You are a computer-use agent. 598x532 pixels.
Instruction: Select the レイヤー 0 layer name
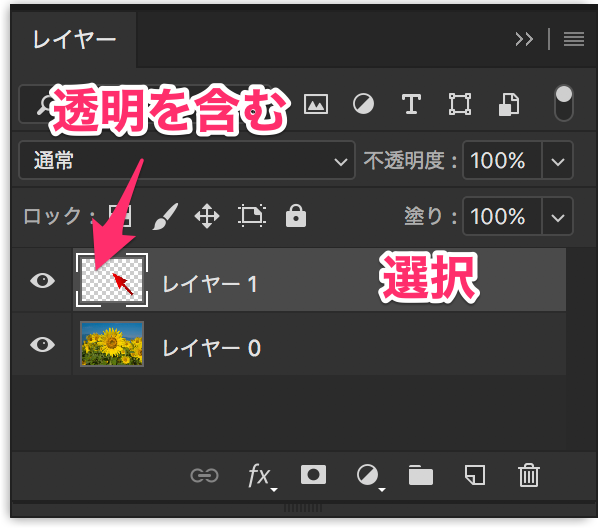[211, 348]
